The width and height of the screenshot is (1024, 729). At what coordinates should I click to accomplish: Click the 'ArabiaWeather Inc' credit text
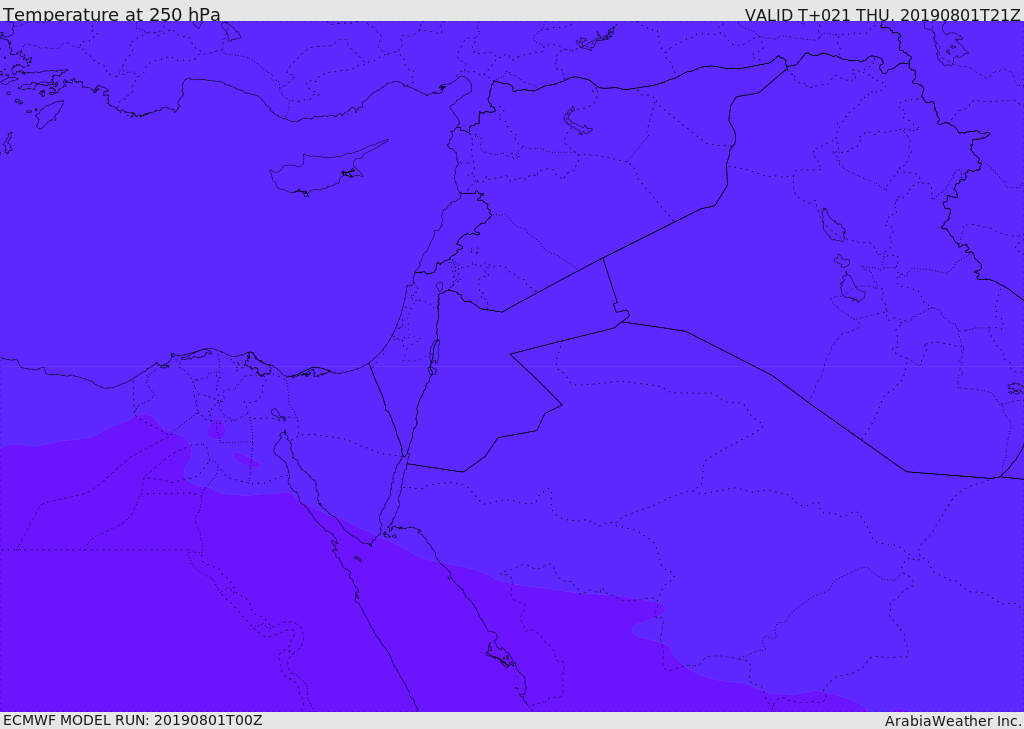pos(953,721)
